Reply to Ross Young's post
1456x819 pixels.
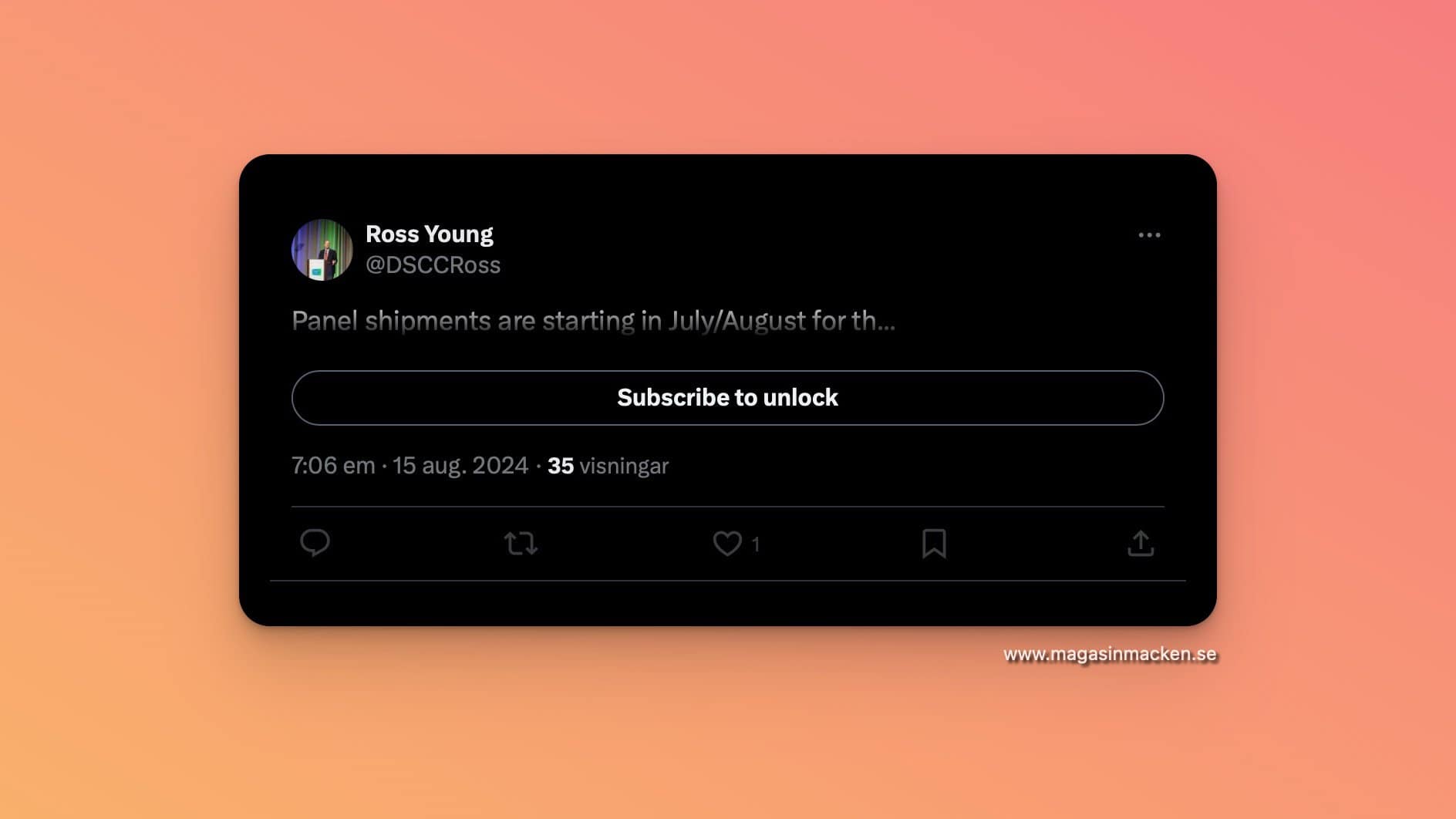[315, 543]
